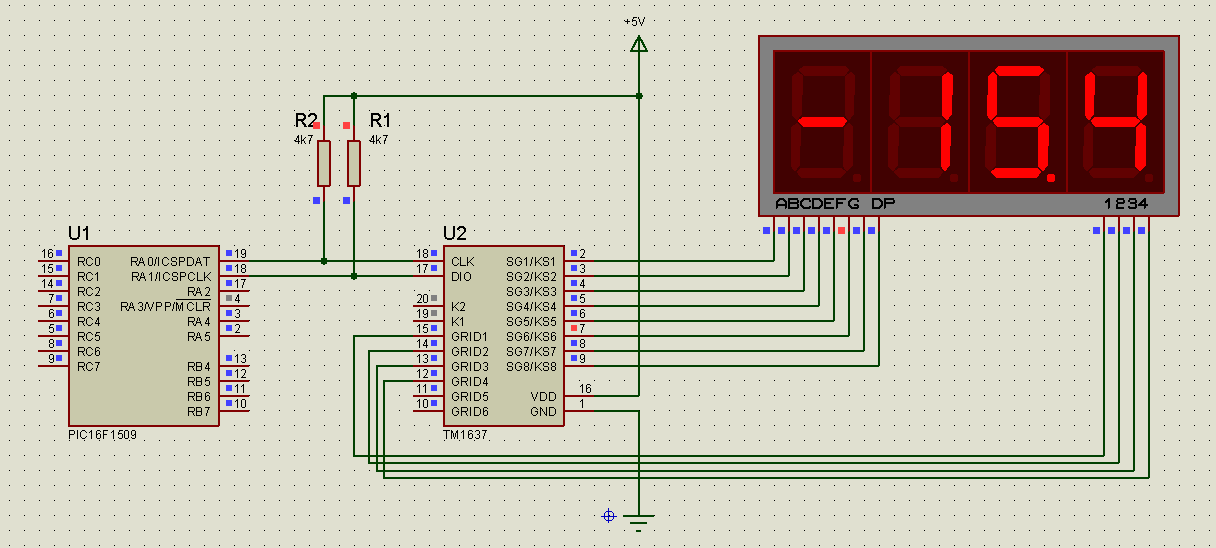Viewport: 1216px width, 548px height.
Task: Click the RA0/ICSPDAT pin 19 on U1
Action: [234, 261]
